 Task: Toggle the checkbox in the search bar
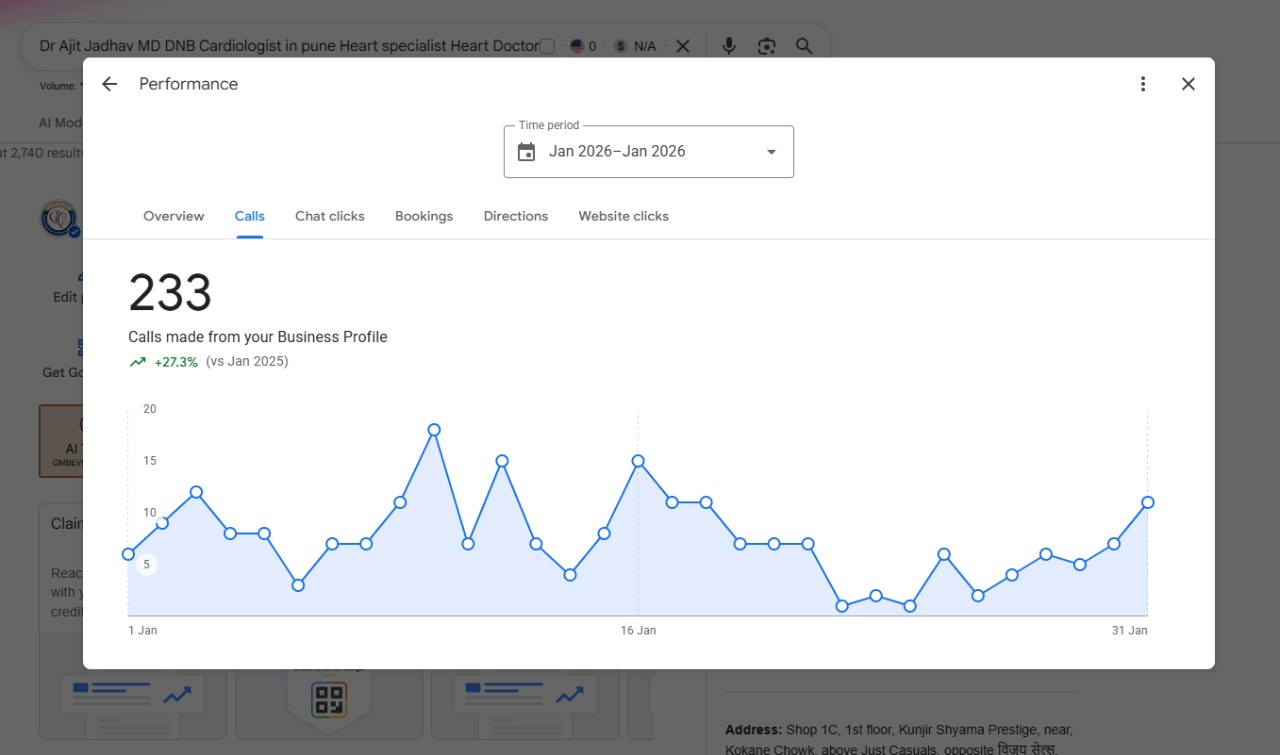pos(547,46)
